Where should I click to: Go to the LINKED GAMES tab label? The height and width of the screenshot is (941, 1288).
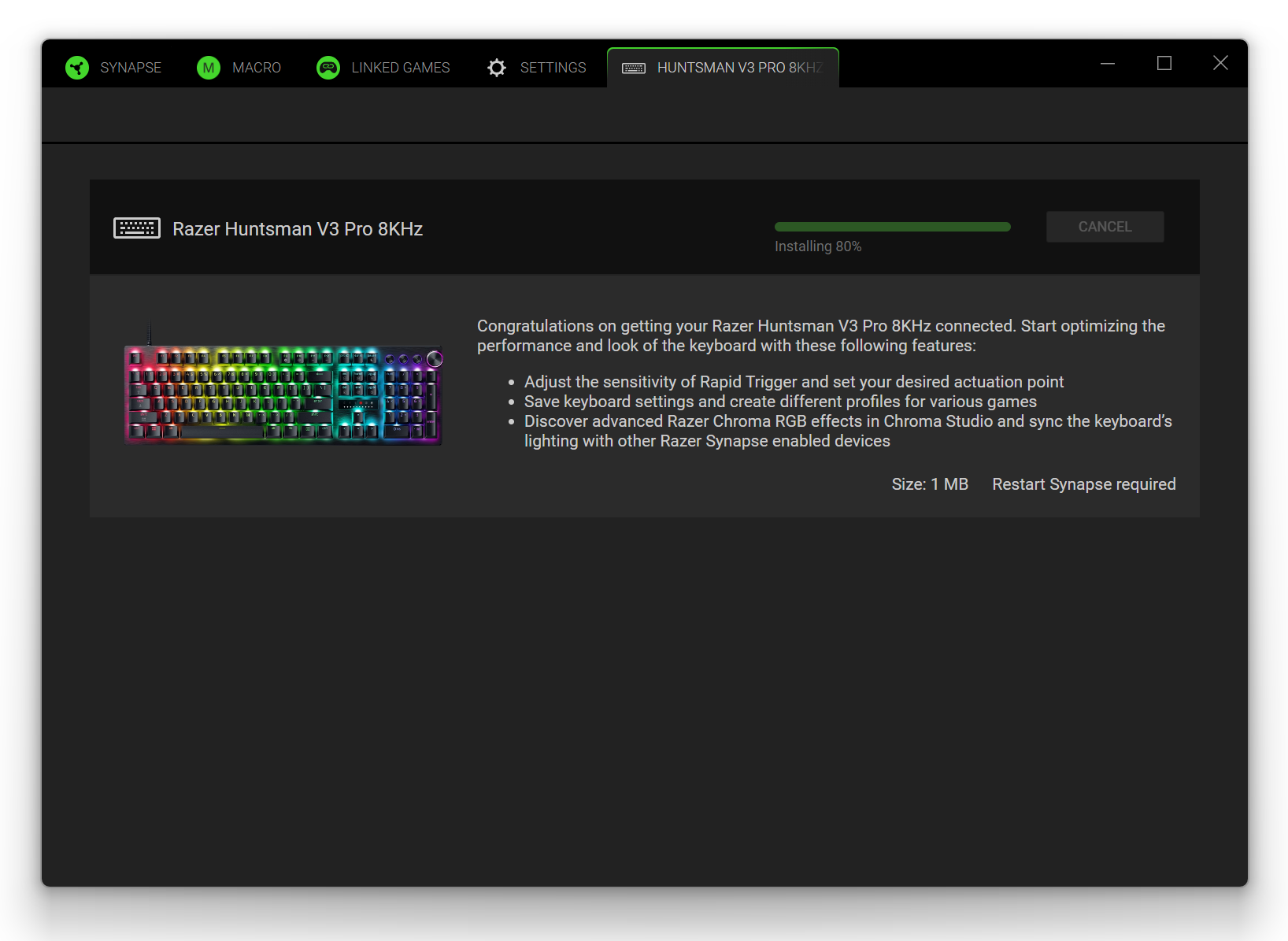pyautogui.click(x=401, y=68)
